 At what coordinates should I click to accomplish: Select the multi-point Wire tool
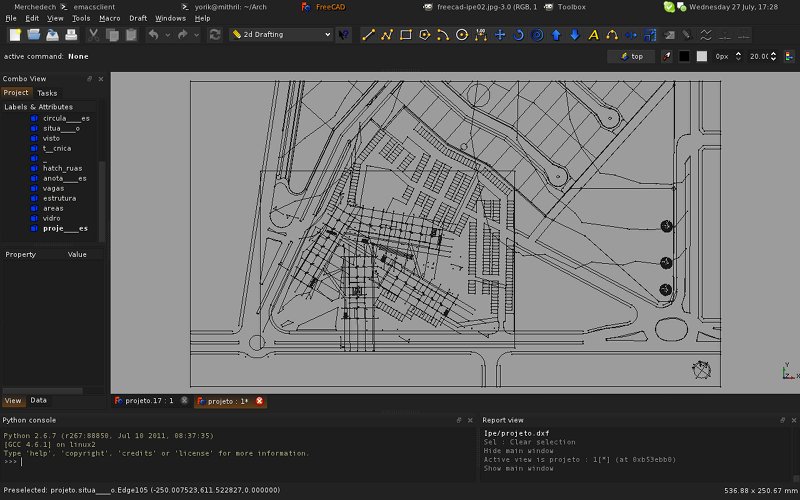(387, 35)
